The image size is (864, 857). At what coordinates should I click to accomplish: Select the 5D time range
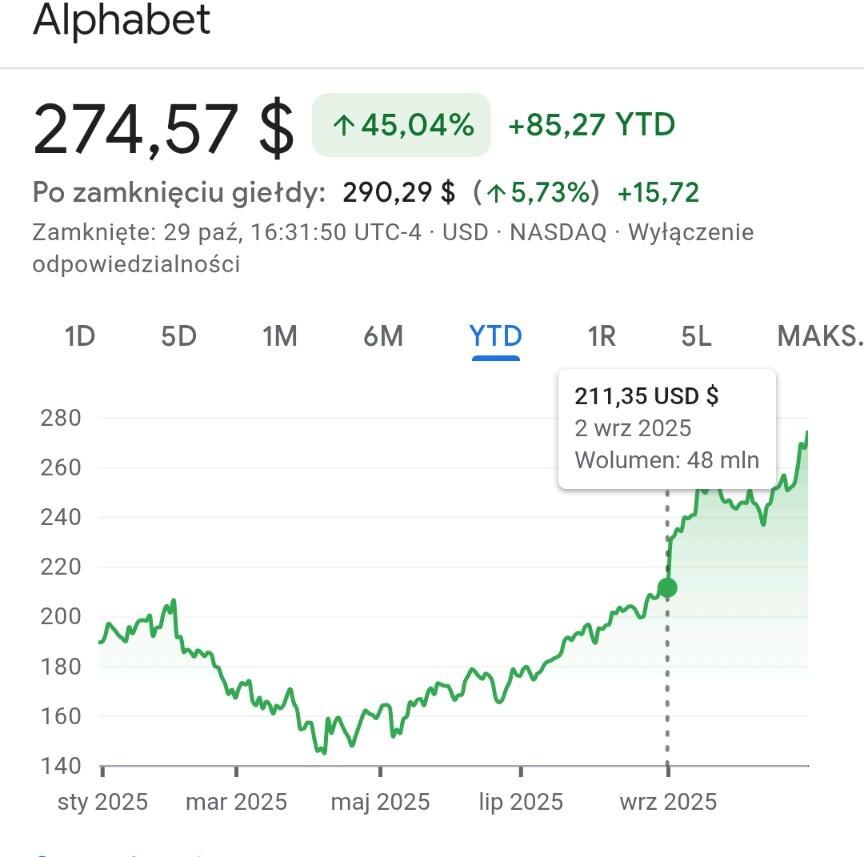click(x=179, y=337)
